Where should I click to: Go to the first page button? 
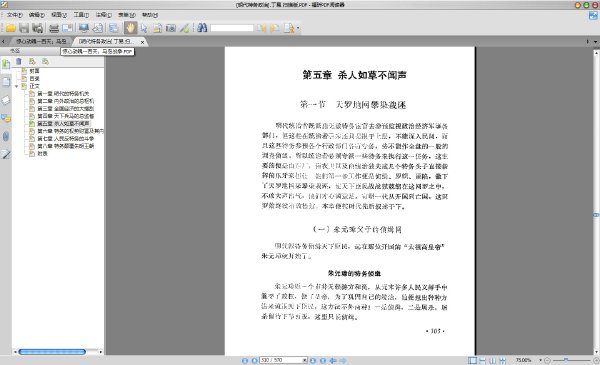point(245,360)
